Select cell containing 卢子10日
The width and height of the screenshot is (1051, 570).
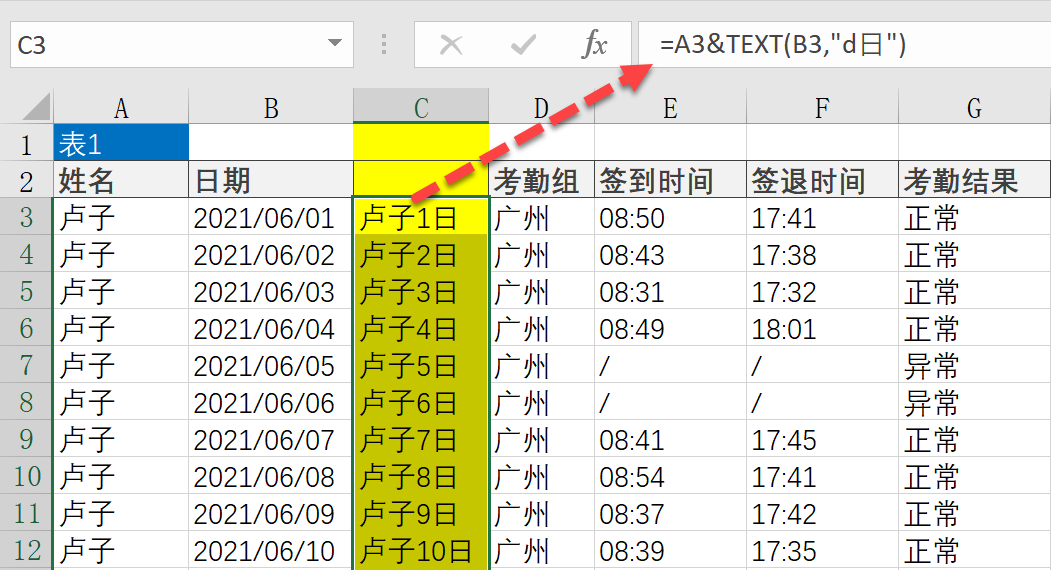coord(421,551)
